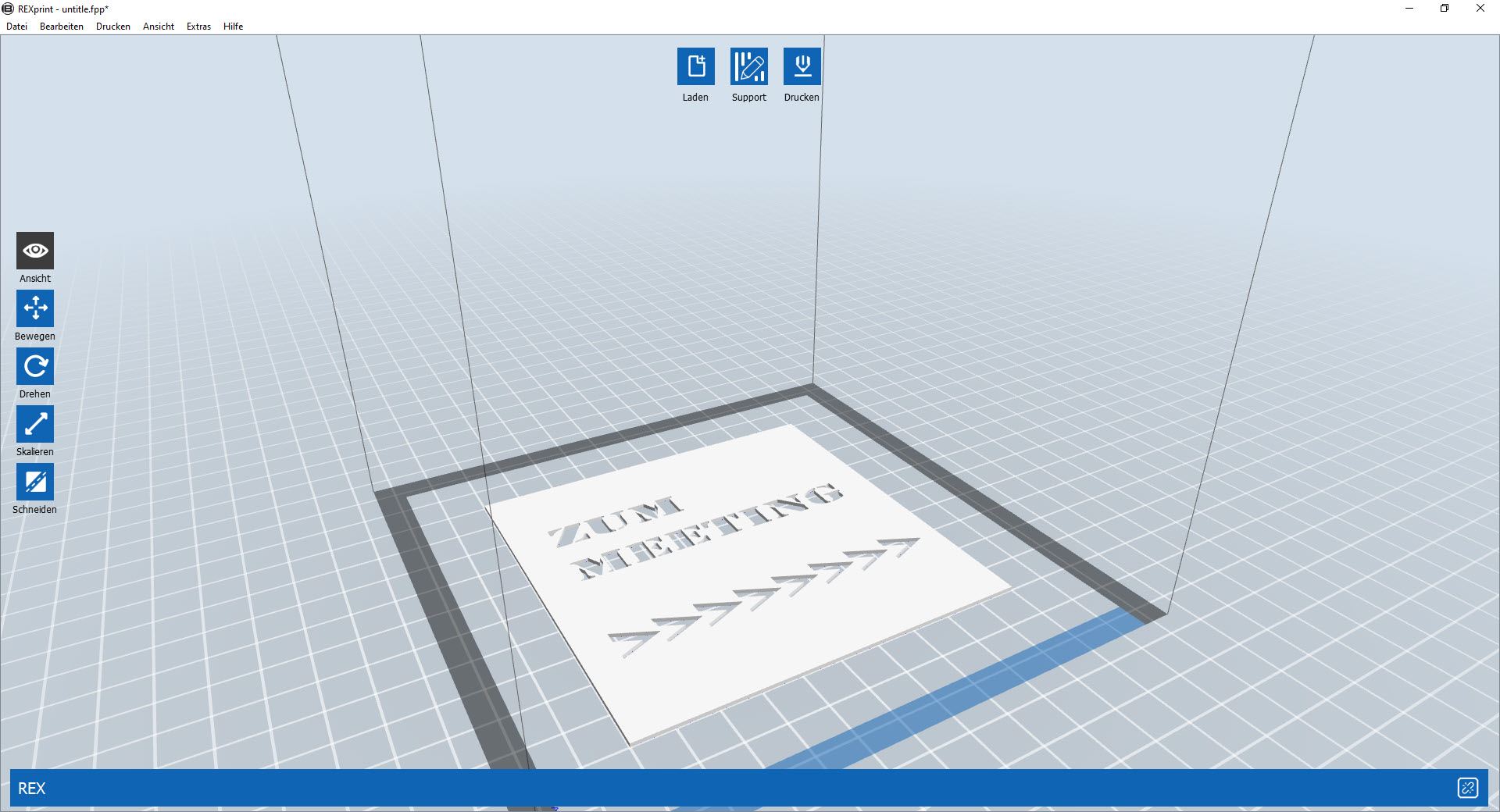Open the Hilfe menu
Image resolution: width=1500 pixels, height=812 pixels.
233,27
